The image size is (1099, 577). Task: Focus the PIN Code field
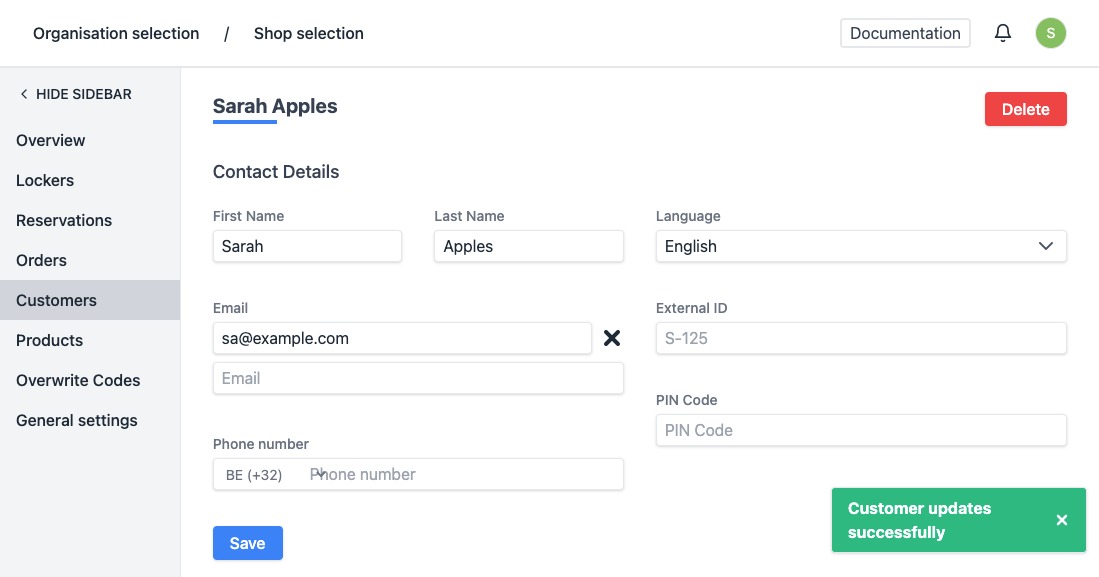pyautogui.click(x=860, y=430)
